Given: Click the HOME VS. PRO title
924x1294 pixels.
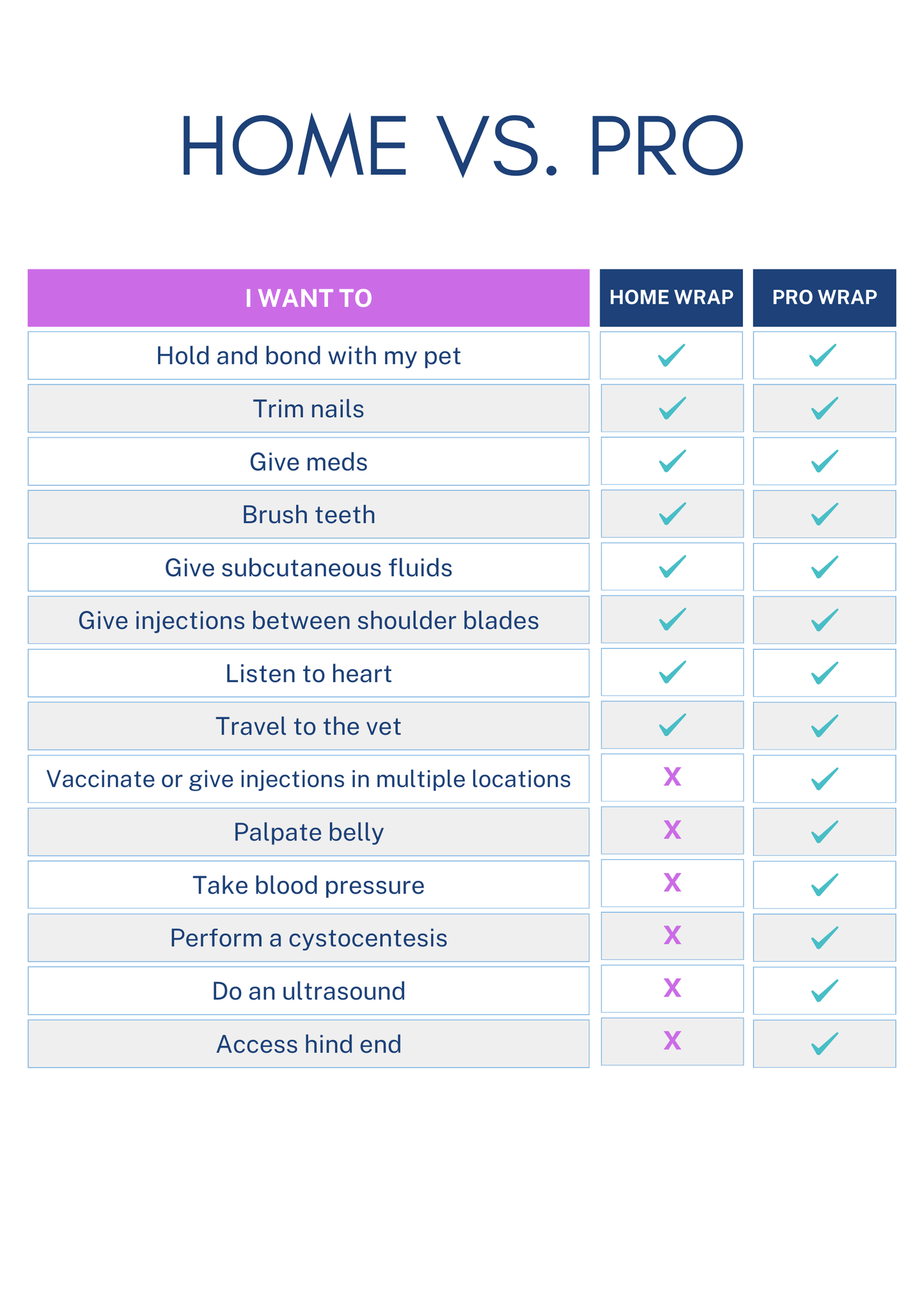Looking at the screenshot, I should [462, 146].
